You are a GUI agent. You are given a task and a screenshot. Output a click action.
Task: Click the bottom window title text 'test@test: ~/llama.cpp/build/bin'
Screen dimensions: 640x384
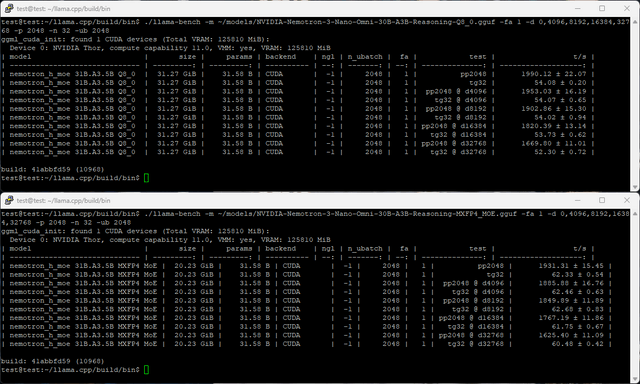point(63,200)
